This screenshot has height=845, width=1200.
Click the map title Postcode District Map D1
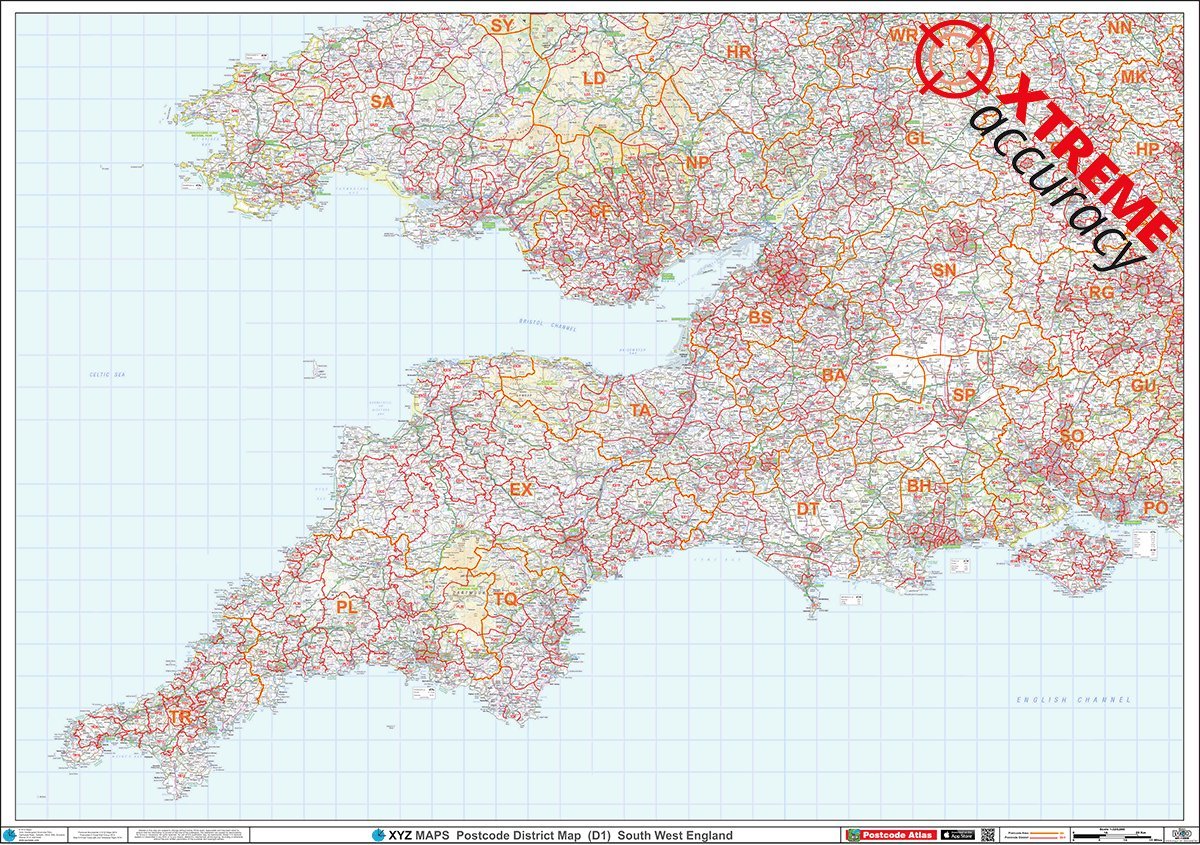point(535,836)
